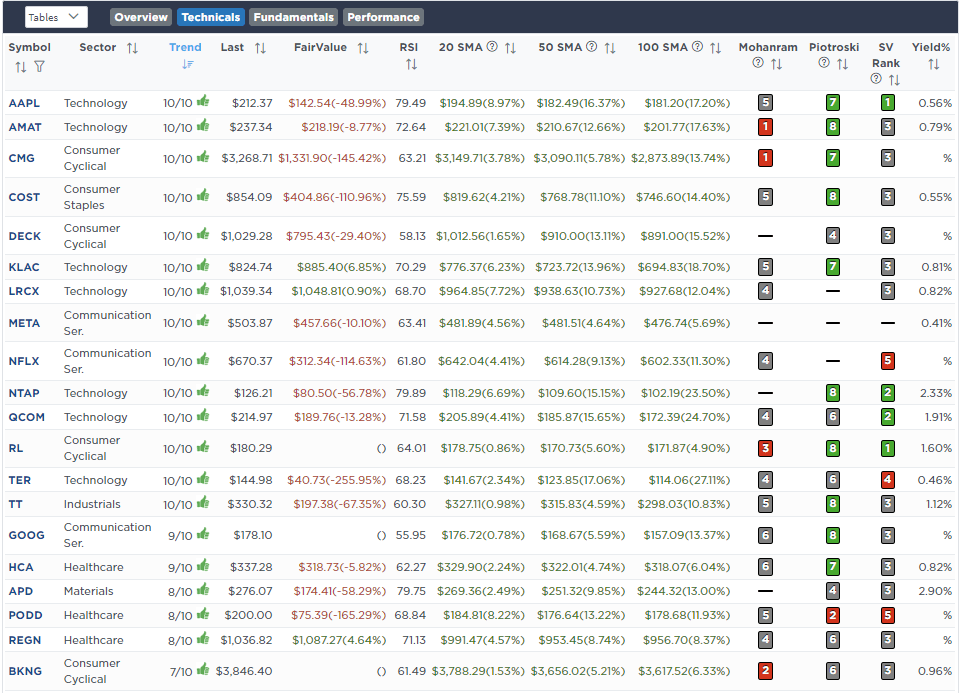The width and height of the screenshot is (963, 693).
Task: Open the META symbol link
Action: (24, 323)
